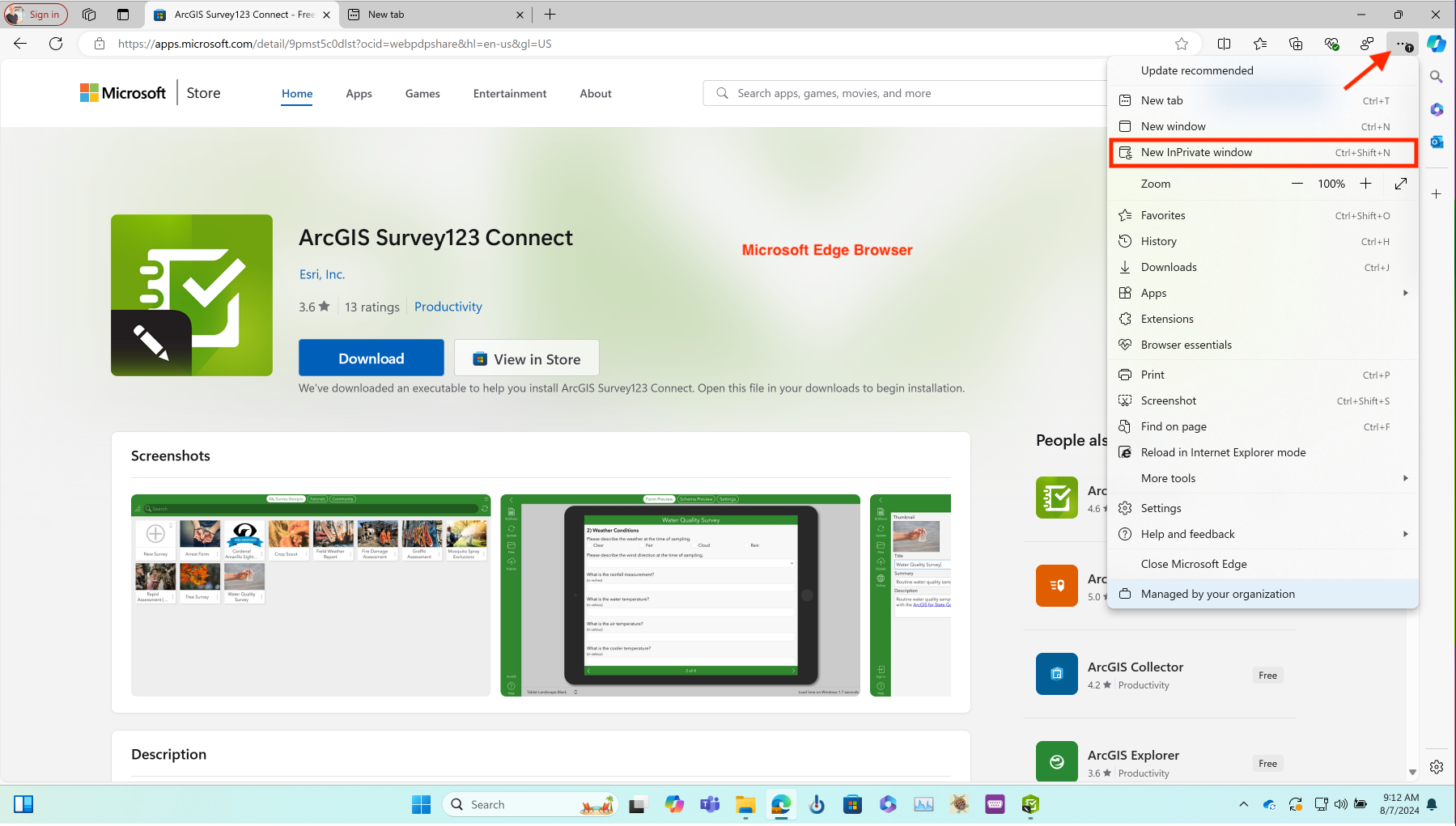Click the Outlook icon in Edge sidebar
The width and height of the screenshot is (1456, 826).
coord(1437,142)
